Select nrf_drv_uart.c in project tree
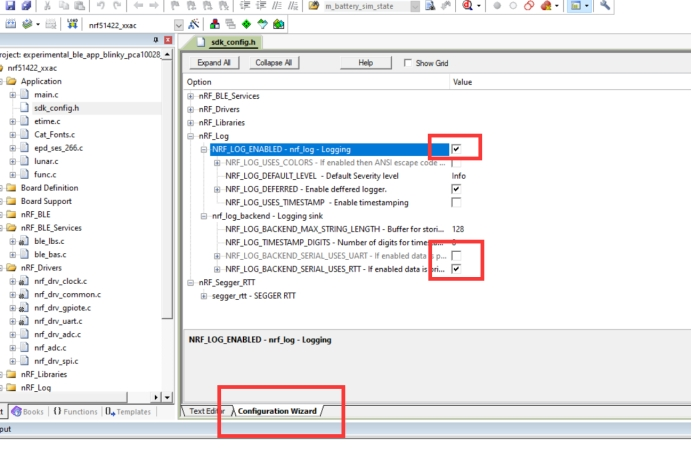The height and width of the screenshot is (457, 692). click(58, 321)
